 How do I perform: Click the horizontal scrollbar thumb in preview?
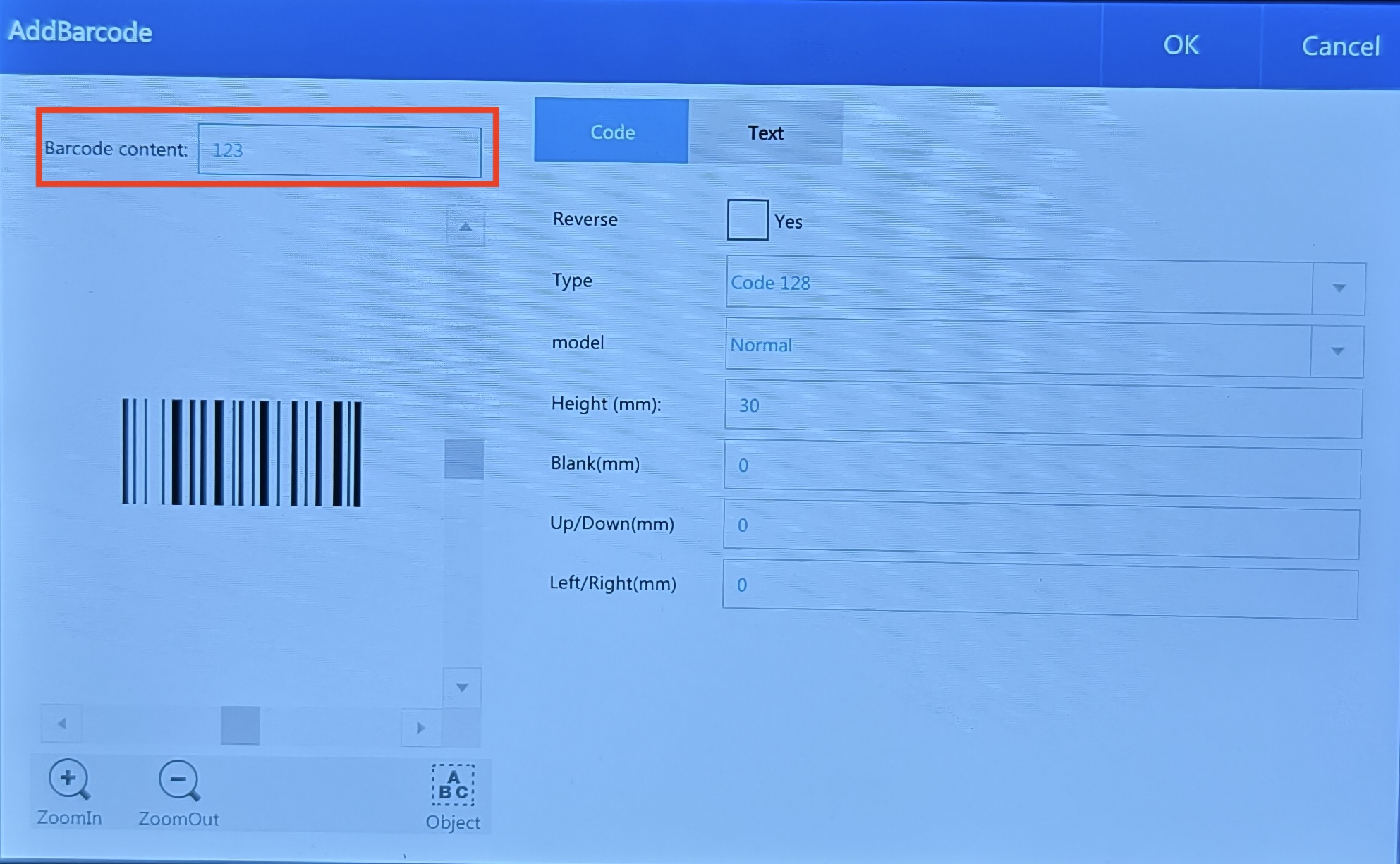[x=241, y=725]
